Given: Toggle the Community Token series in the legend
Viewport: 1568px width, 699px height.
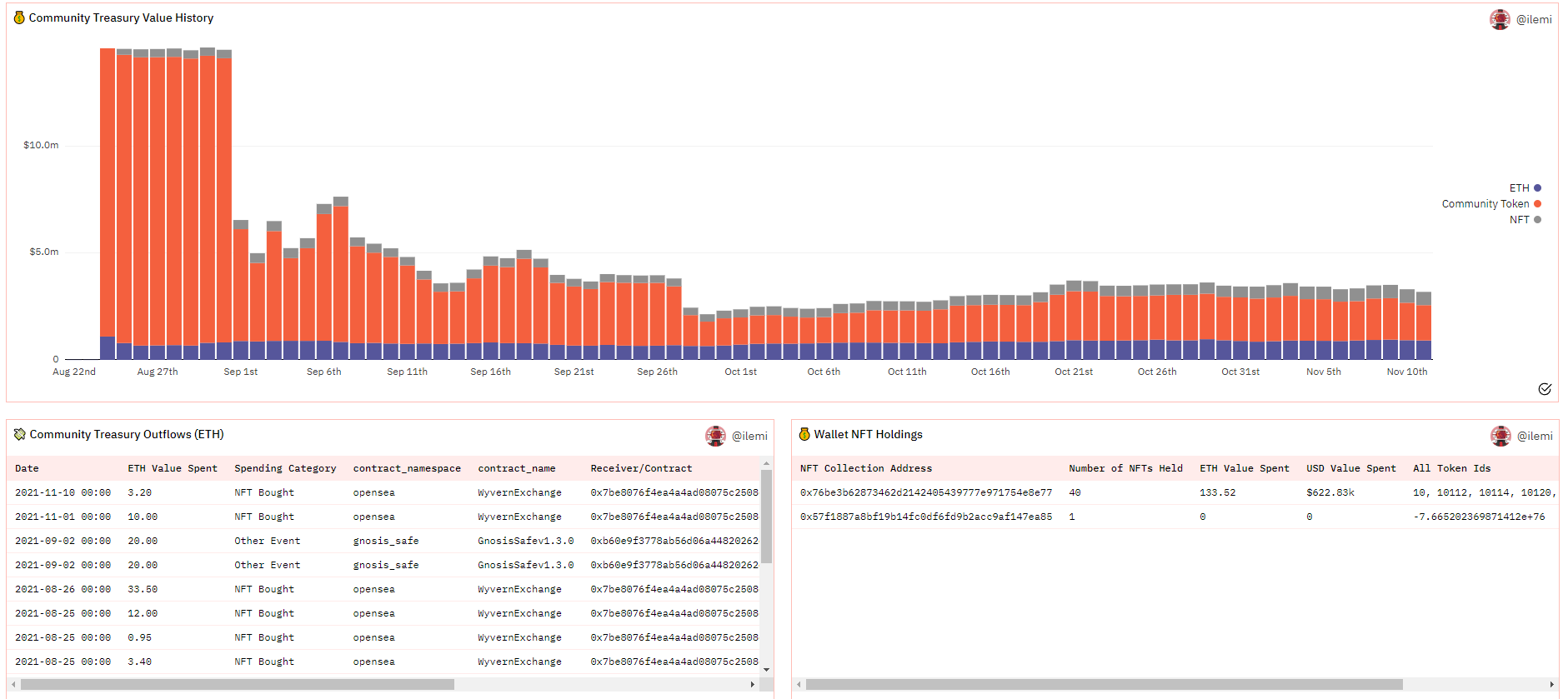Looking at the screenshot, I should pos(1491,204).
